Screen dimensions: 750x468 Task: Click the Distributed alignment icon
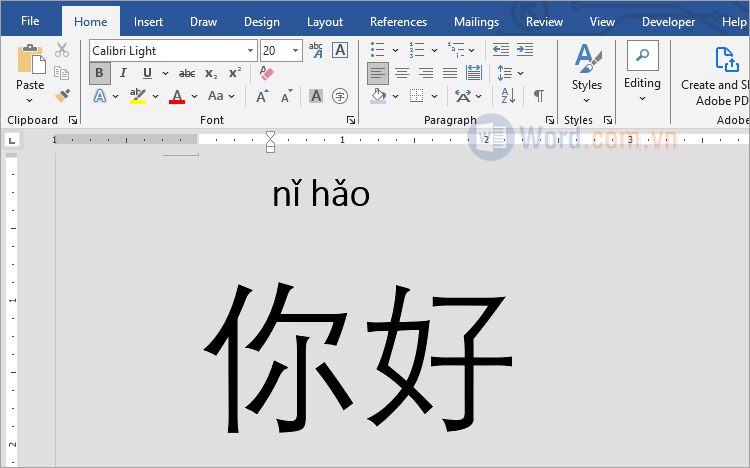click(x=474, y=73)
